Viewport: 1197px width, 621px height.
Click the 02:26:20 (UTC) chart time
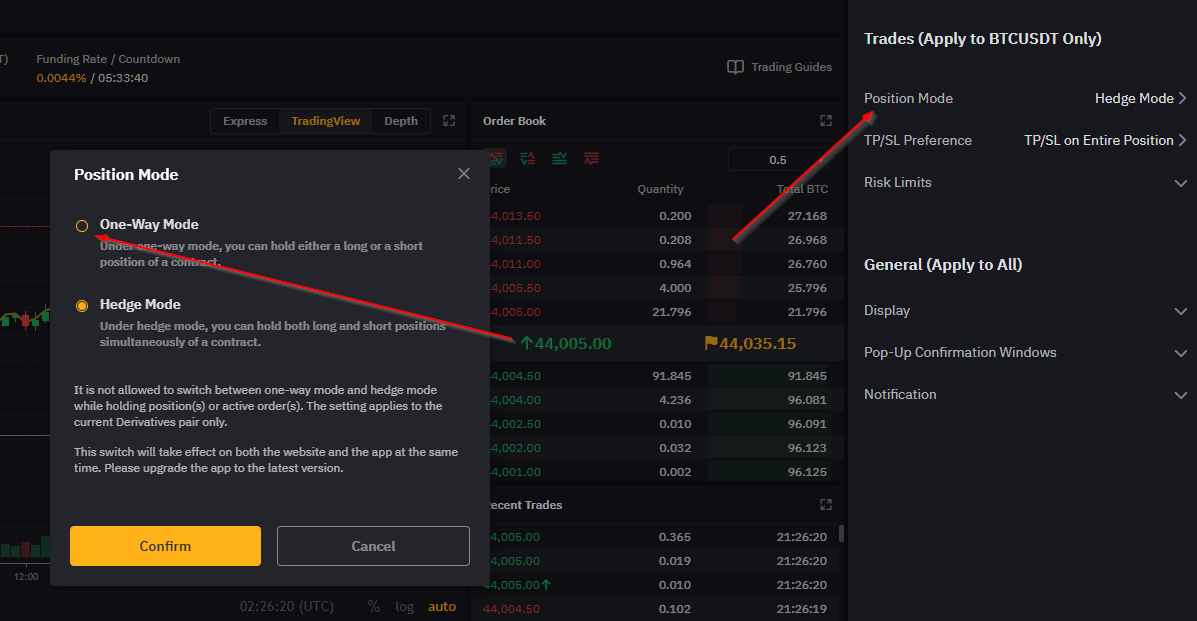tap(286, 606)
